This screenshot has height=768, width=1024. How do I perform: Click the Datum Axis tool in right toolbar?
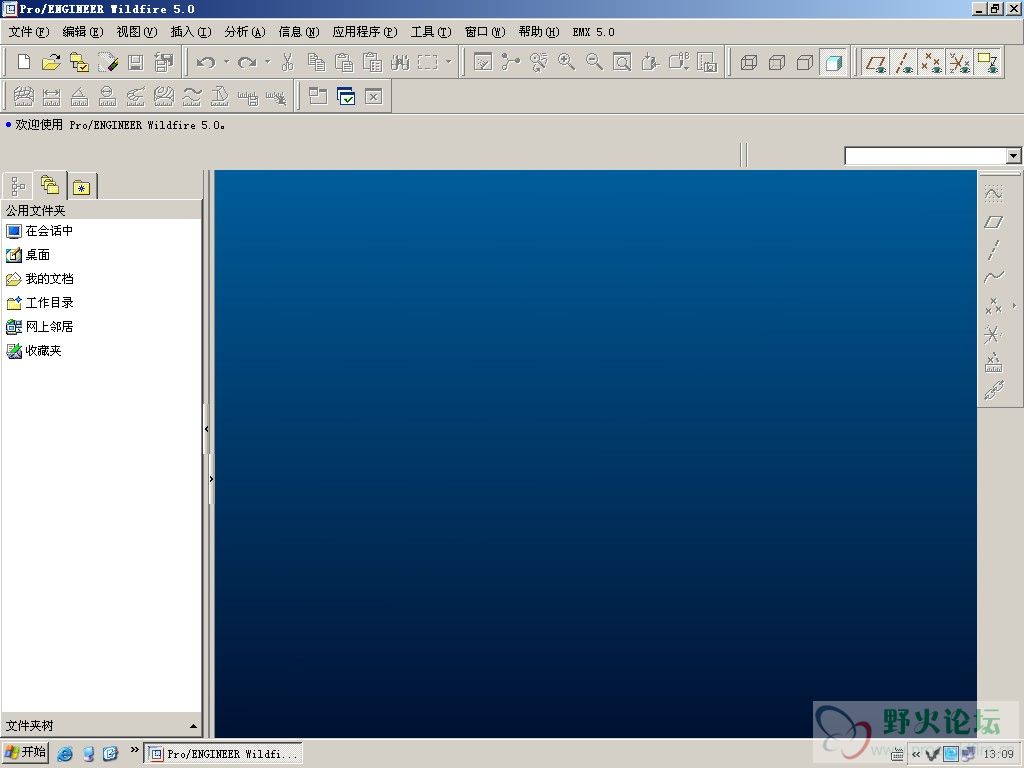click(993, 249)
